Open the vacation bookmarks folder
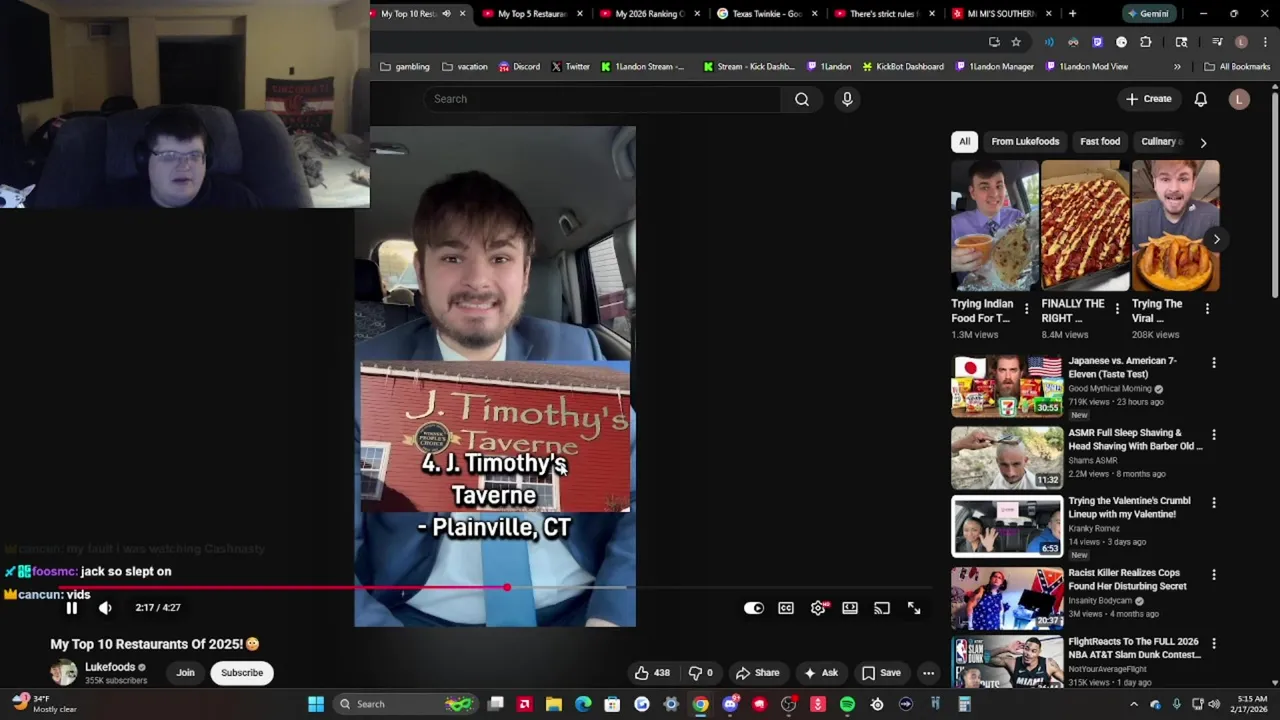This screenshot has height=720, width=1280. point(465,67)
